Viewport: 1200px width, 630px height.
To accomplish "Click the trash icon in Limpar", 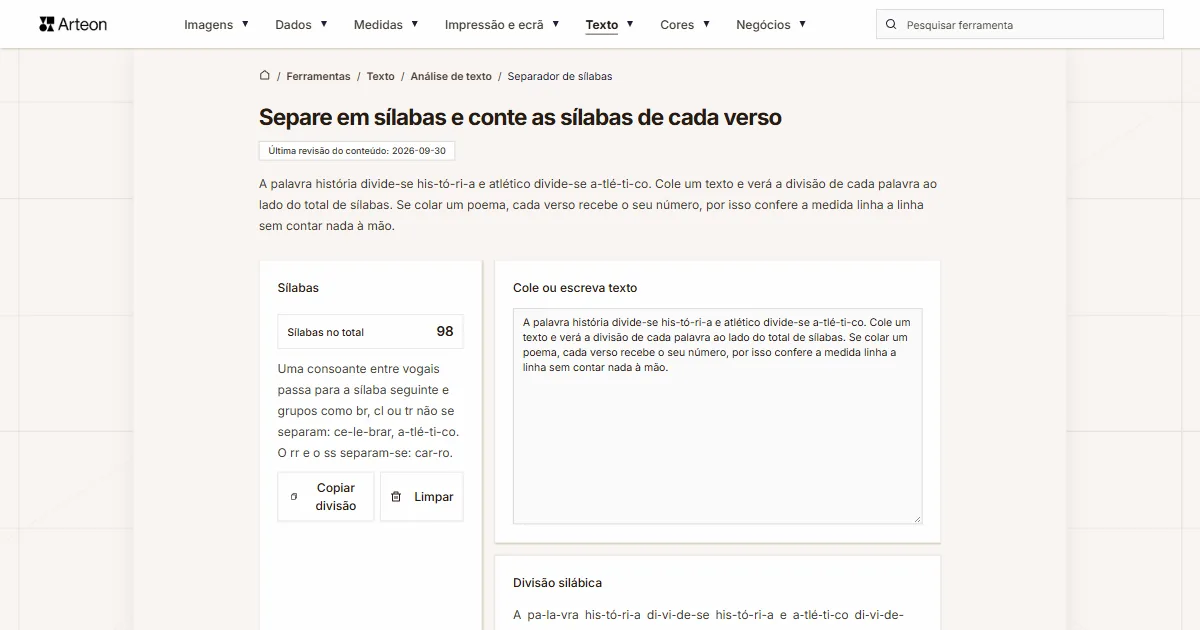I will point(396,496).
